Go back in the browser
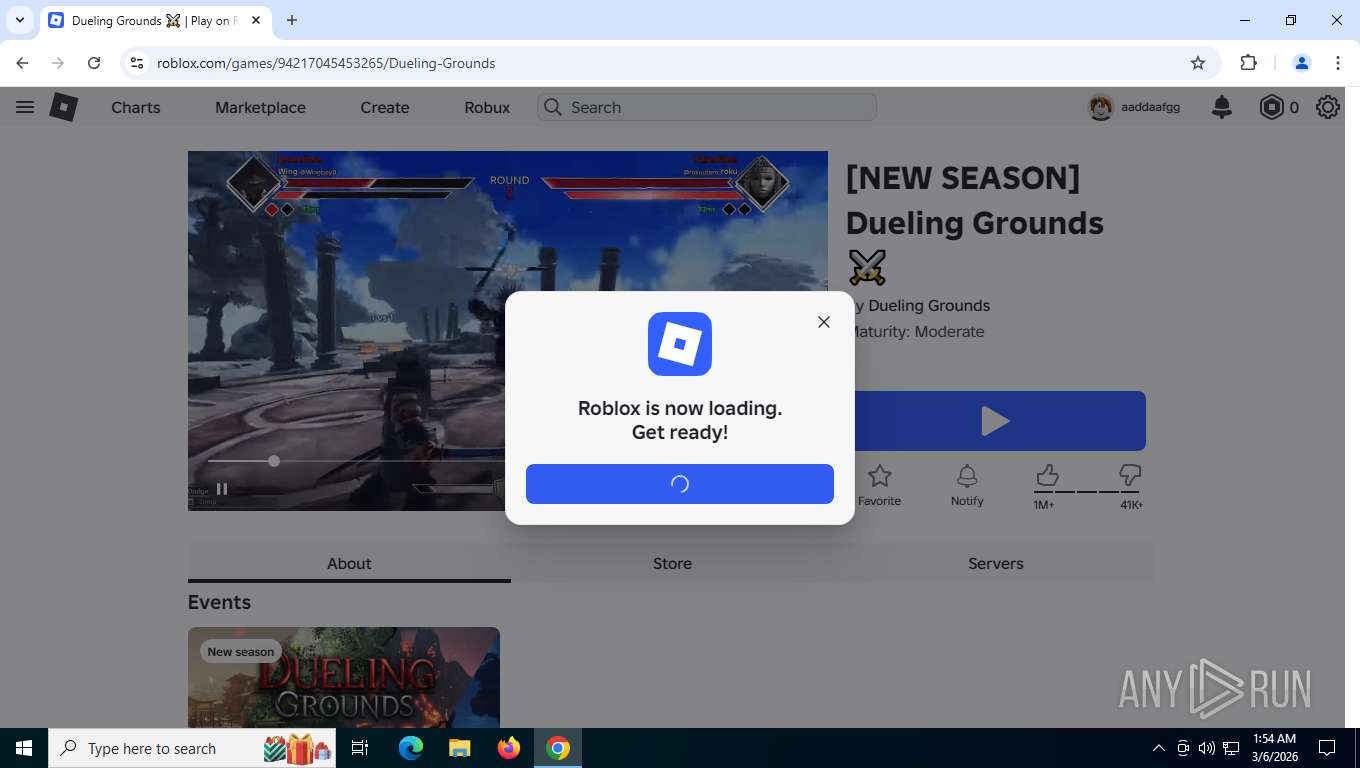 pos(22,63)
